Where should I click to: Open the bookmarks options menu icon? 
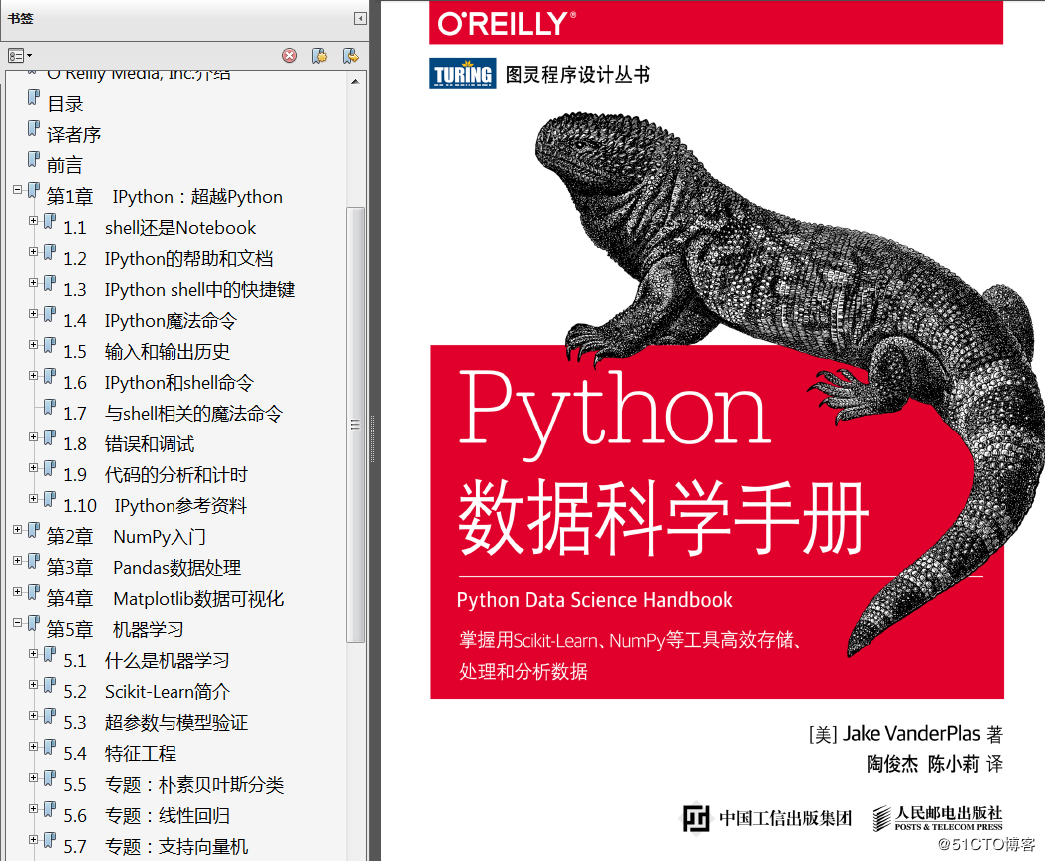19,56
